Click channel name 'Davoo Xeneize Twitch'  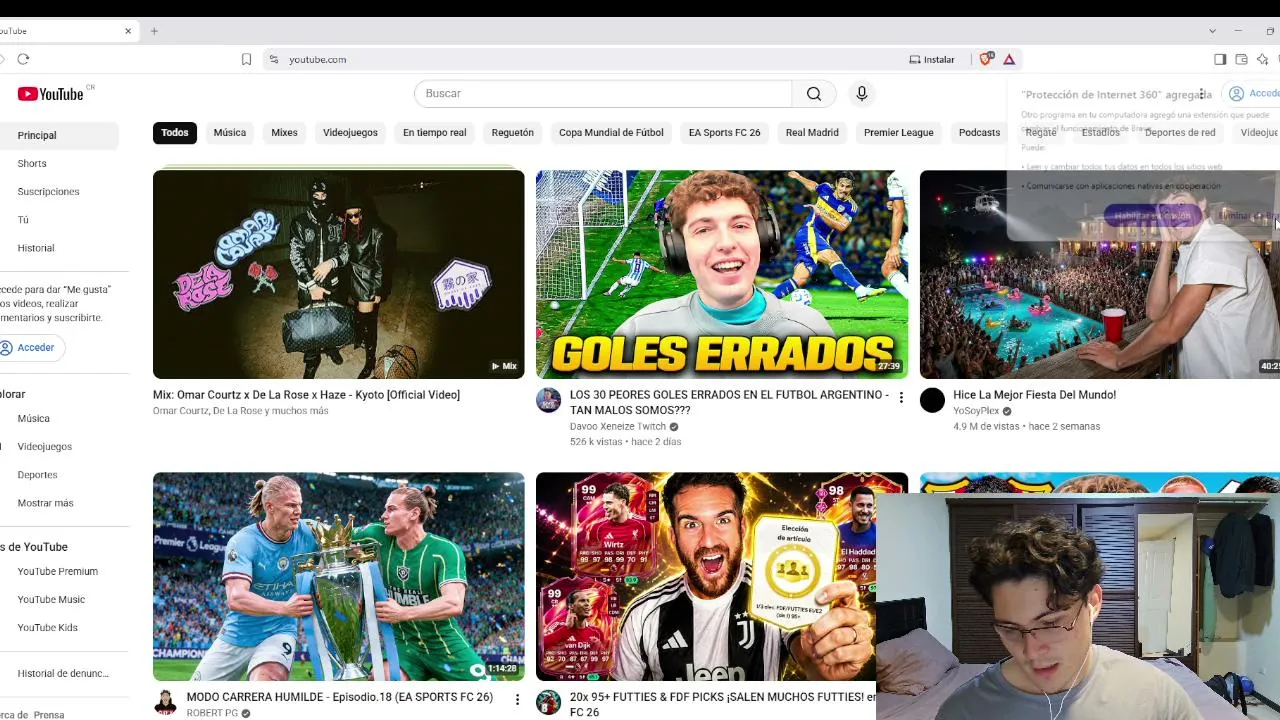click(x=618, y=426)
